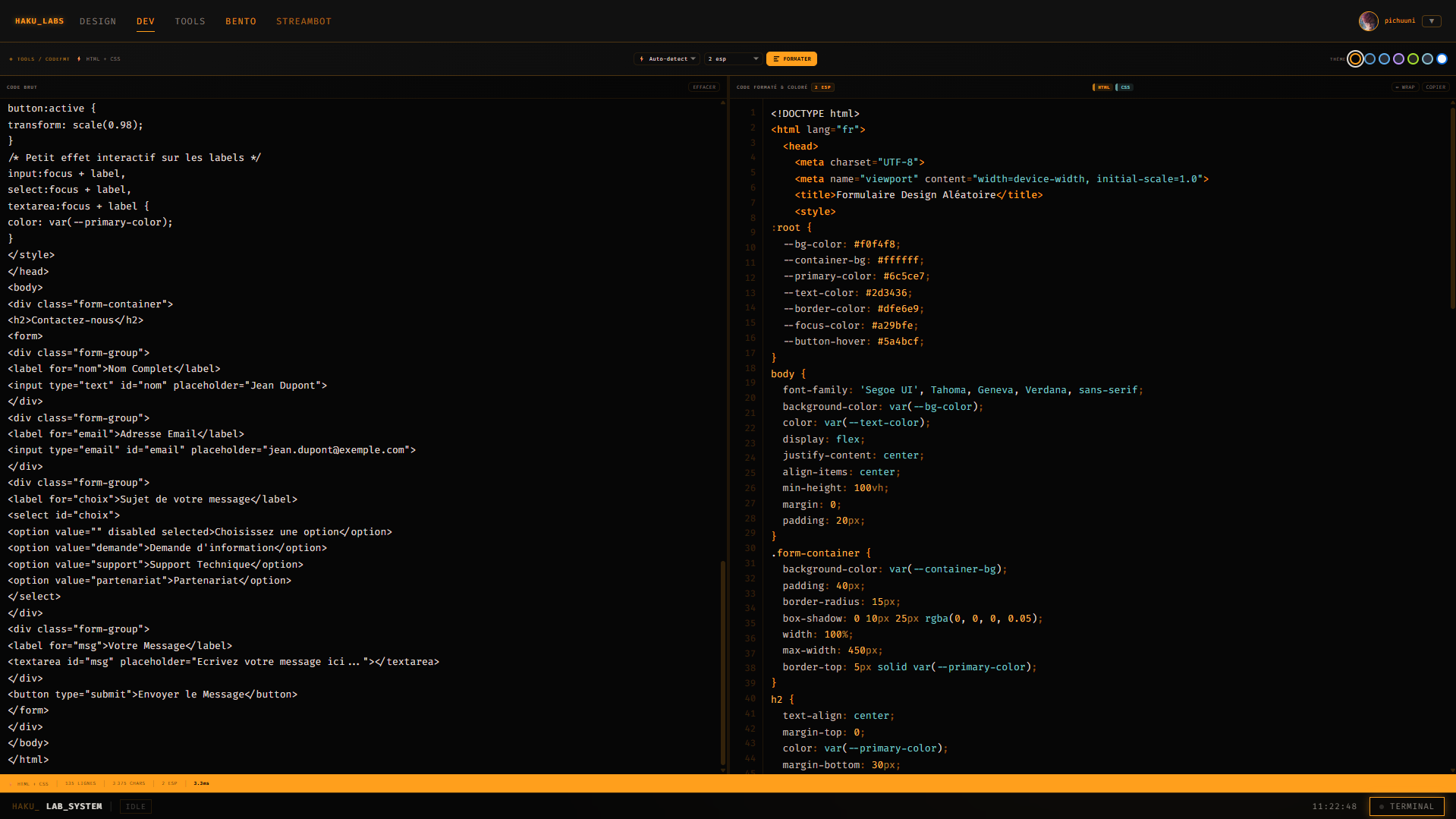Image resolution: width=1456 pixels, height=819 pixels.
Task: Open the 2 esp indentation dropdown
Action: pos(732,58)
